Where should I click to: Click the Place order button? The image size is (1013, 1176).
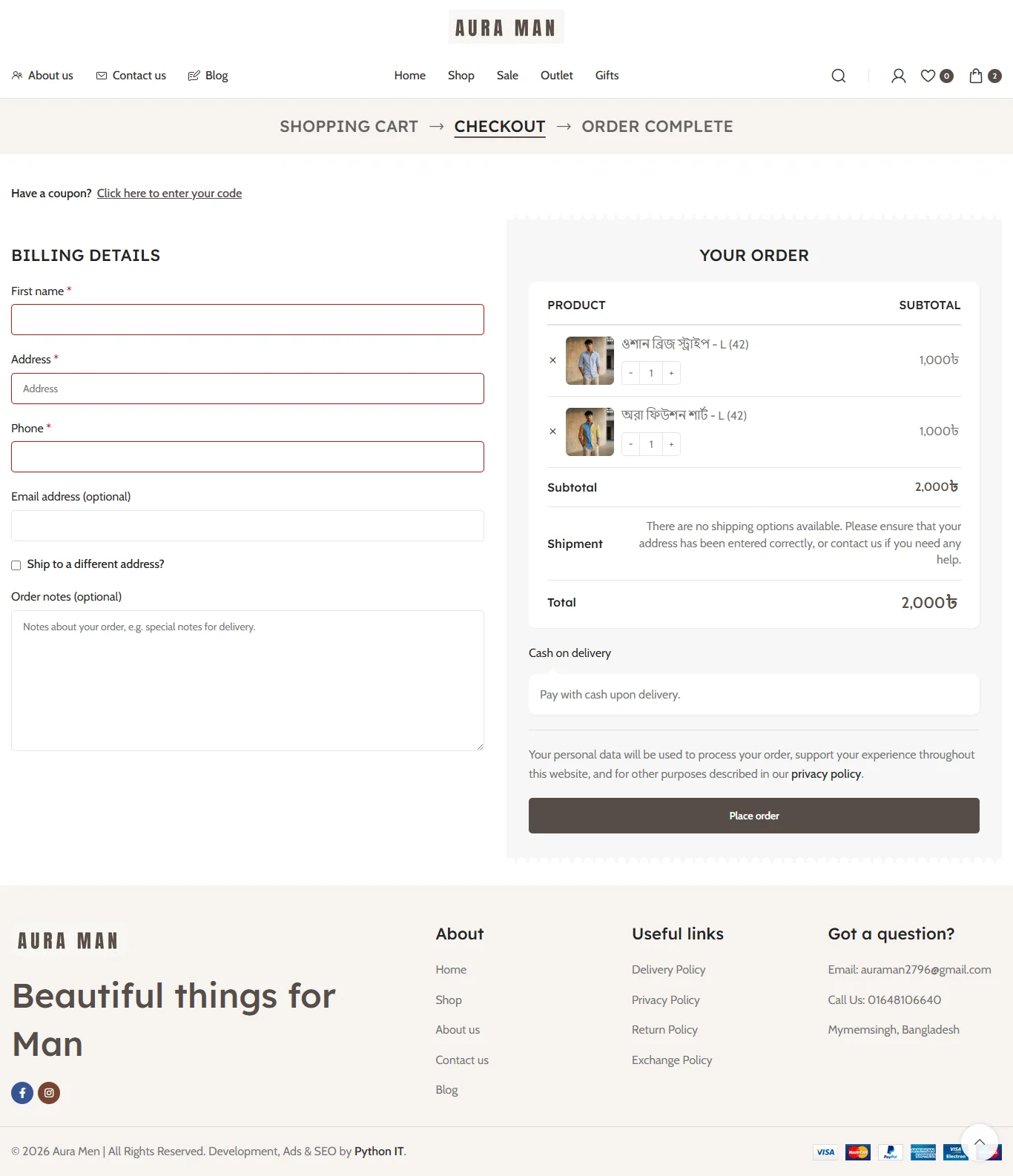point(754,816)
